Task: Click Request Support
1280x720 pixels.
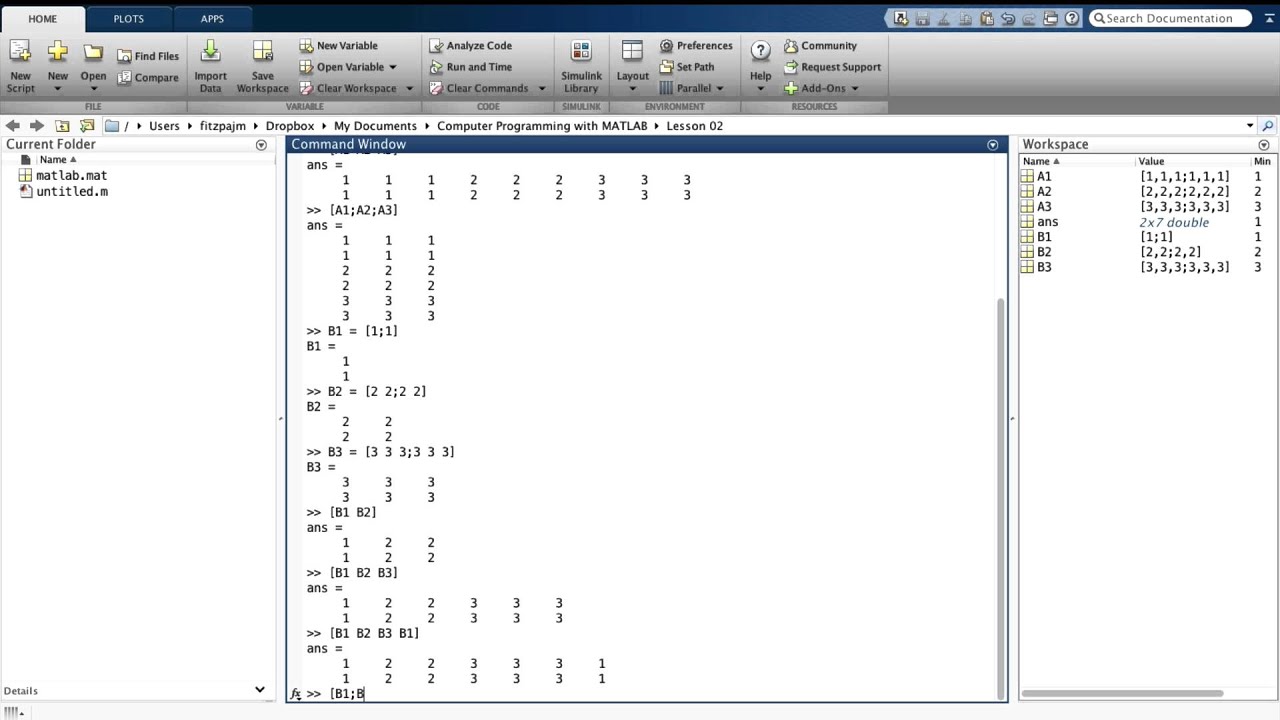Action: tap(832, 67)
